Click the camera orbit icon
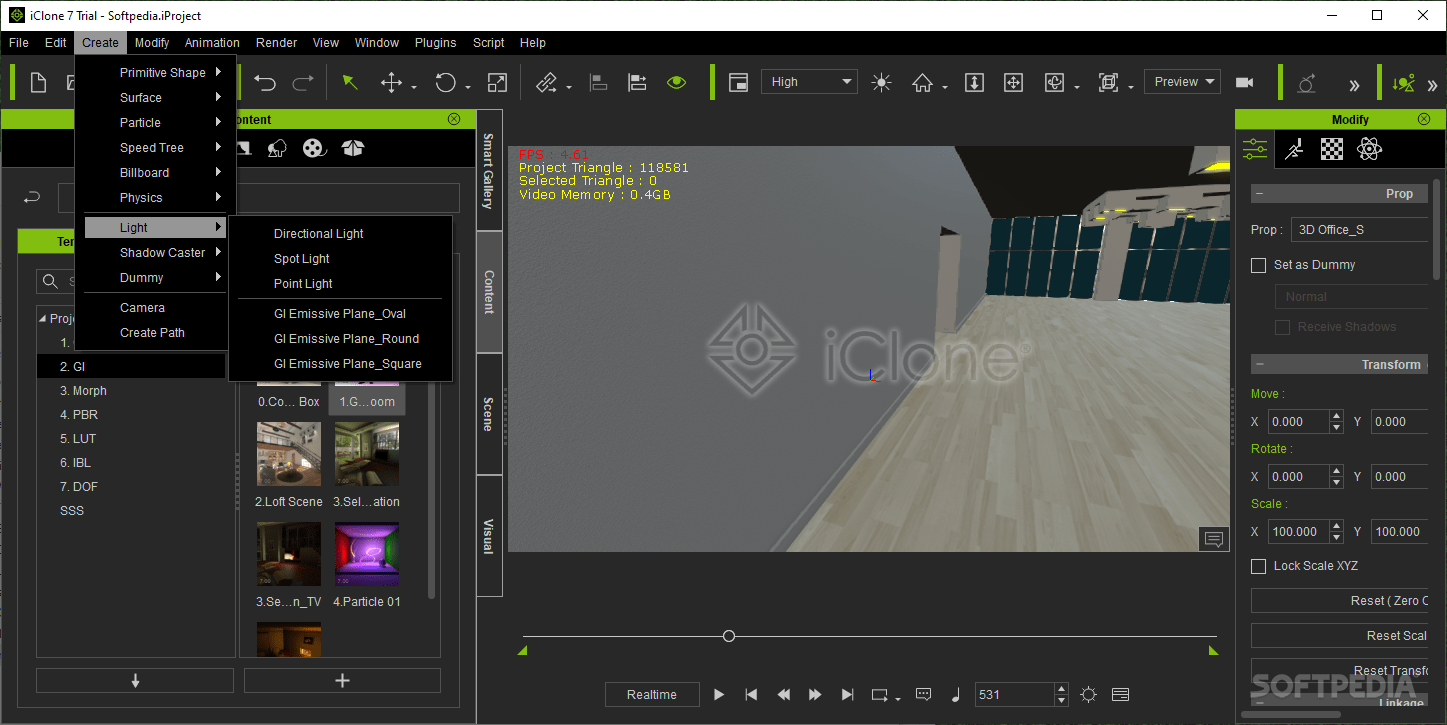Screen dimensions: 1447x725 (1054, 83)
